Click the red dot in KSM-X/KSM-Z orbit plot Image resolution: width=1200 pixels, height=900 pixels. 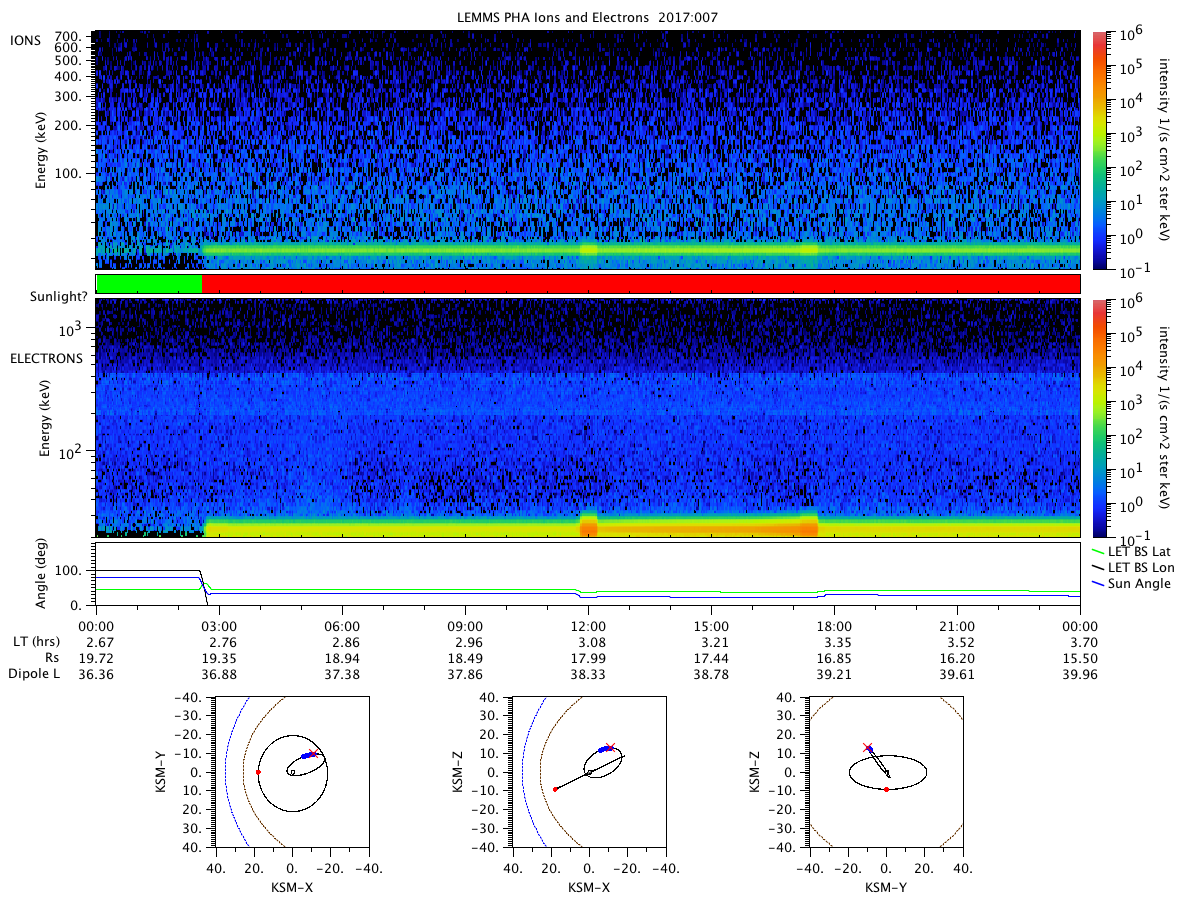tap(555, 789)
